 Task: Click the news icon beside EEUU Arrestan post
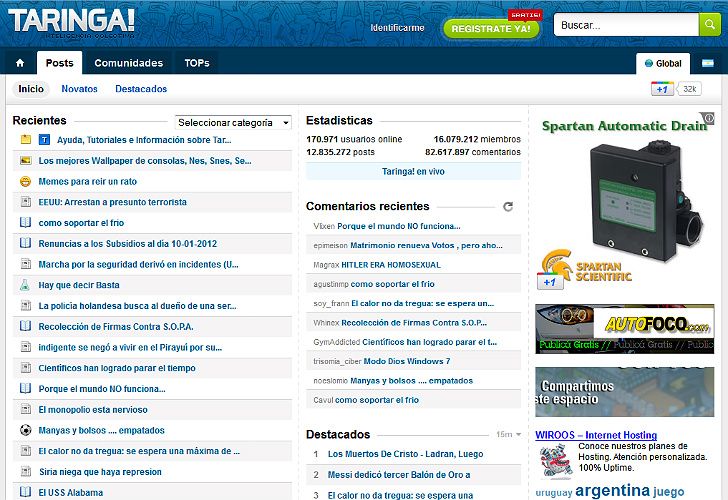[26, 202]
